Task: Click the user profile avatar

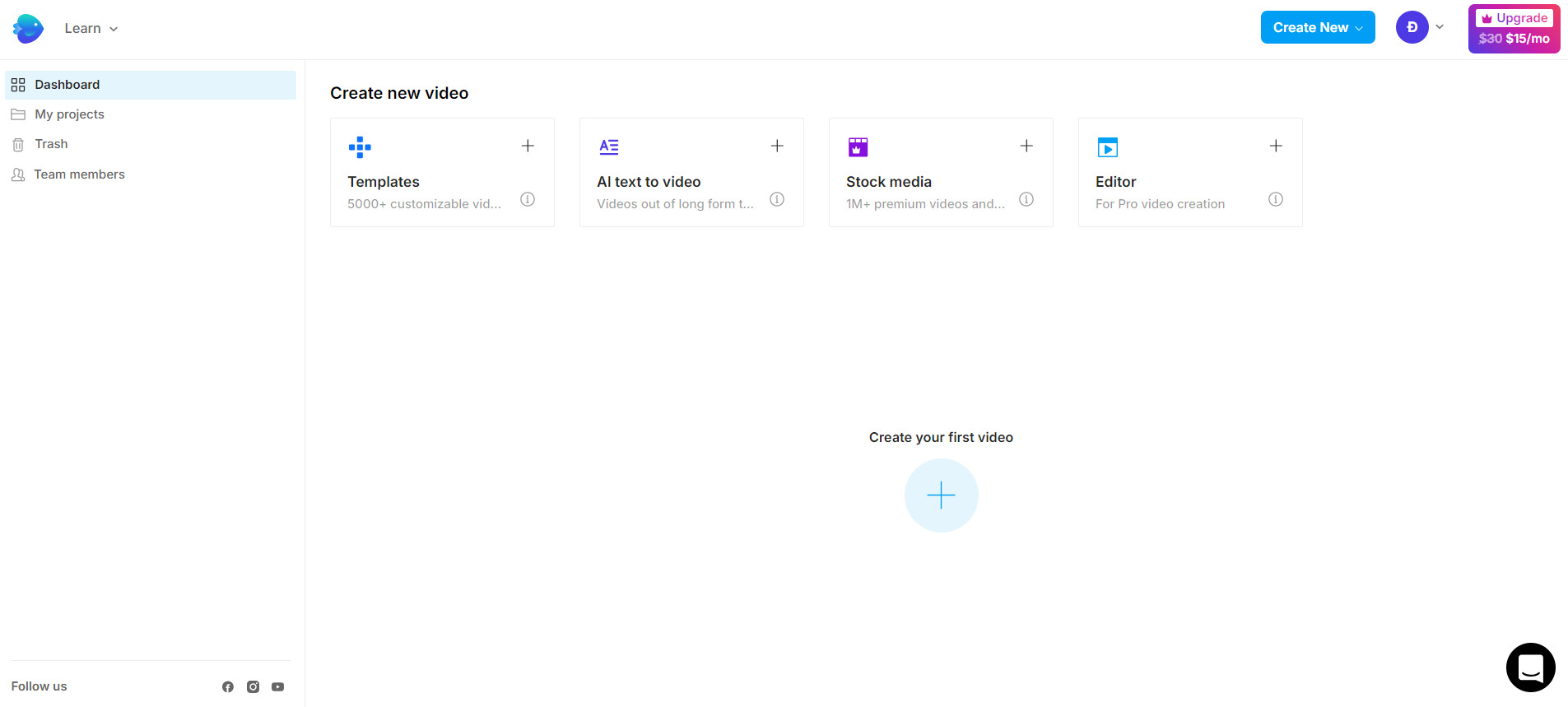Action: pyautogui.click(x=1412, y=27)
